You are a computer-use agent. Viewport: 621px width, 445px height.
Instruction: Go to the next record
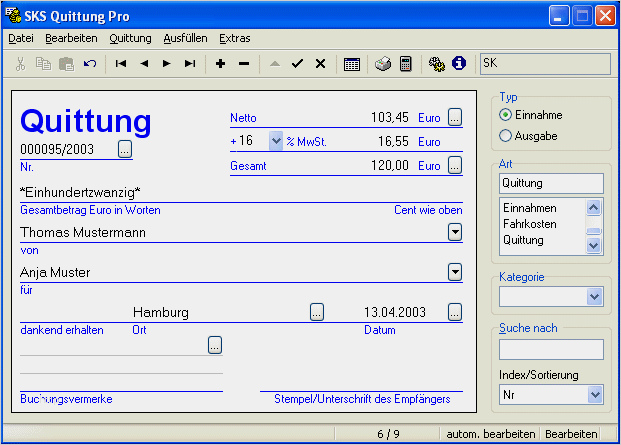click(x=166, y=64)
